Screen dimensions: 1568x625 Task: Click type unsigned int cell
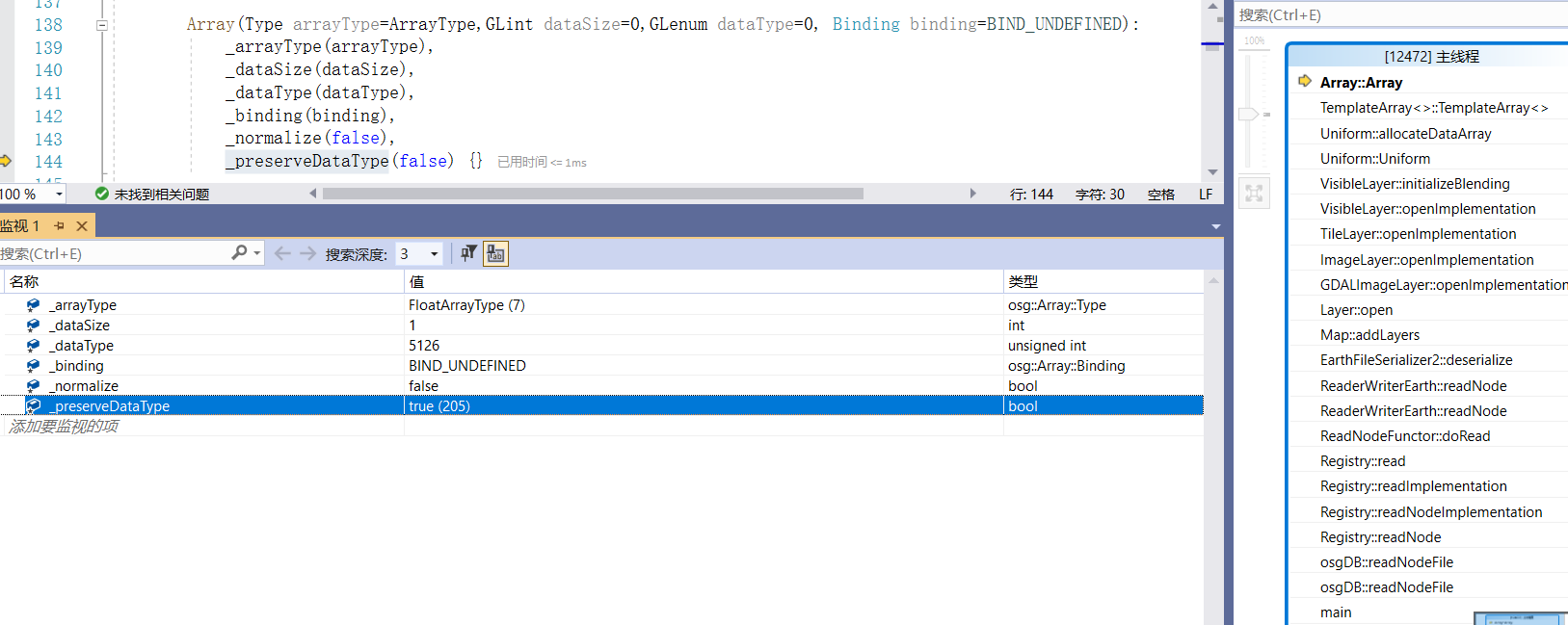pyautogui.click(x=1047, y=346)
